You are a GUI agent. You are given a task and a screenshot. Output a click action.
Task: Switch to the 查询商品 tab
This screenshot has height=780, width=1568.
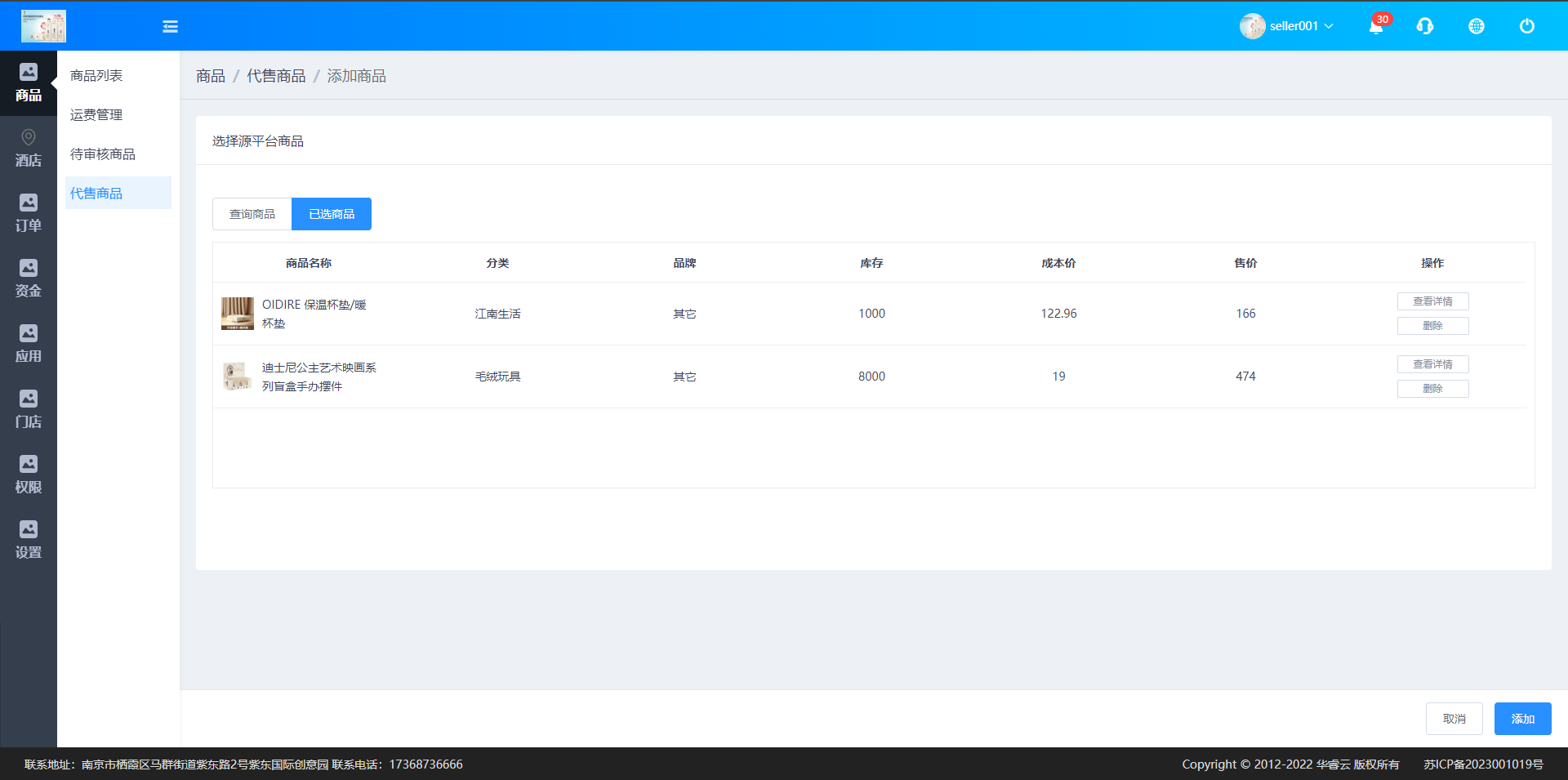tap(252, 214)
